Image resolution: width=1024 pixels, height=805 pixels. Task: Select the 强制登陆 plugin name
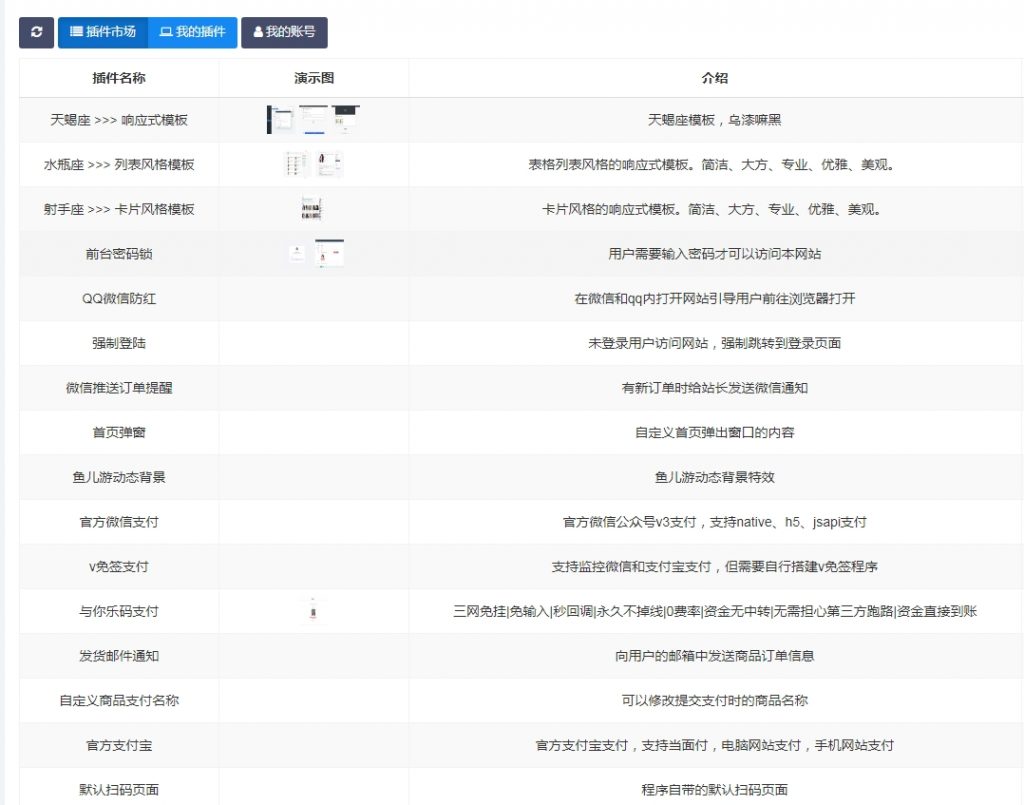119,343
